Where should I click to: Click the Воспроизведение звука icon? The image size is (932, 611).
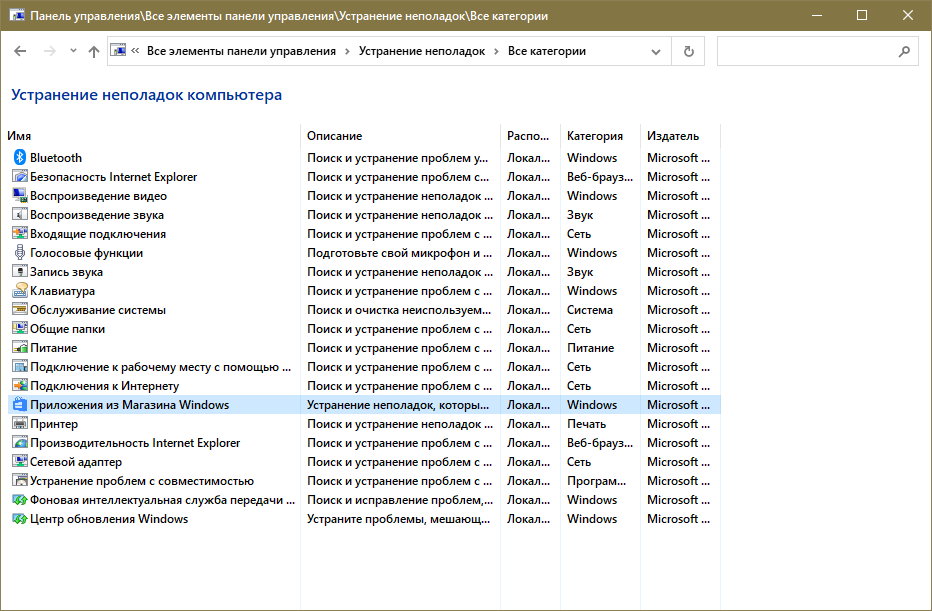19,215
